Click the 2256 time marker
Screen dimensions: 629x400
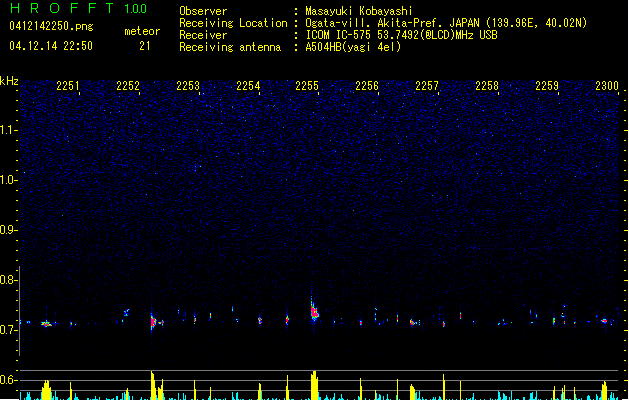click(x=367, y=86)
